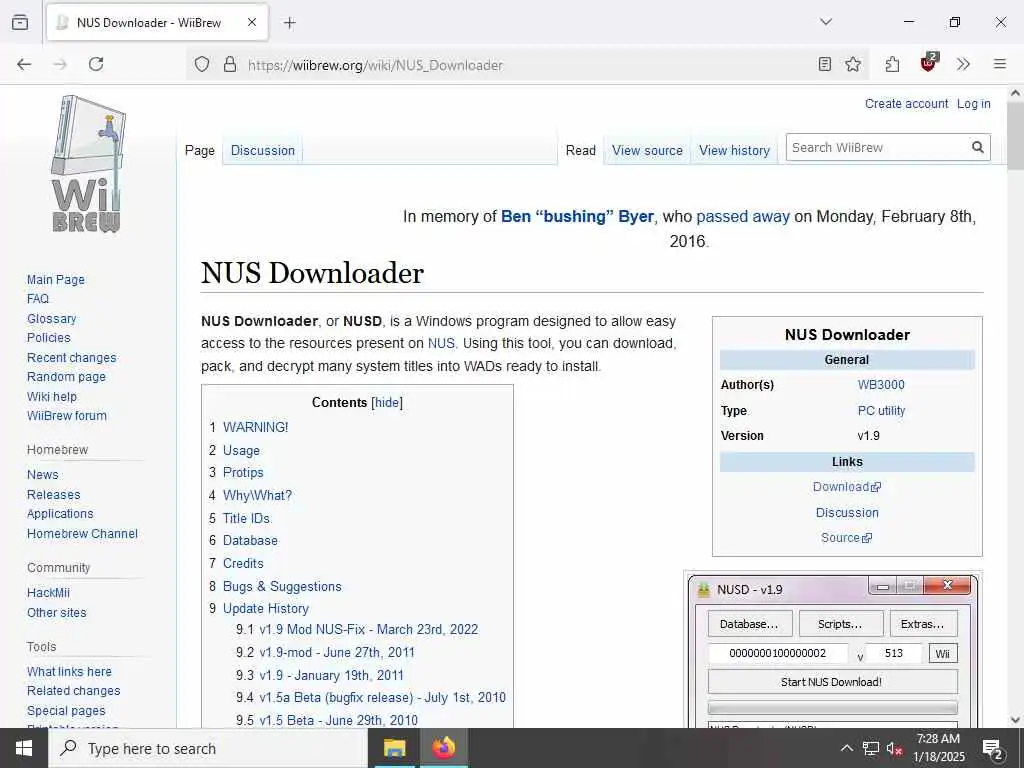This screenshot has height=768, width=1024.
Task: Select the Read tab
Action: pyautogui.click(x=581, y=150)
